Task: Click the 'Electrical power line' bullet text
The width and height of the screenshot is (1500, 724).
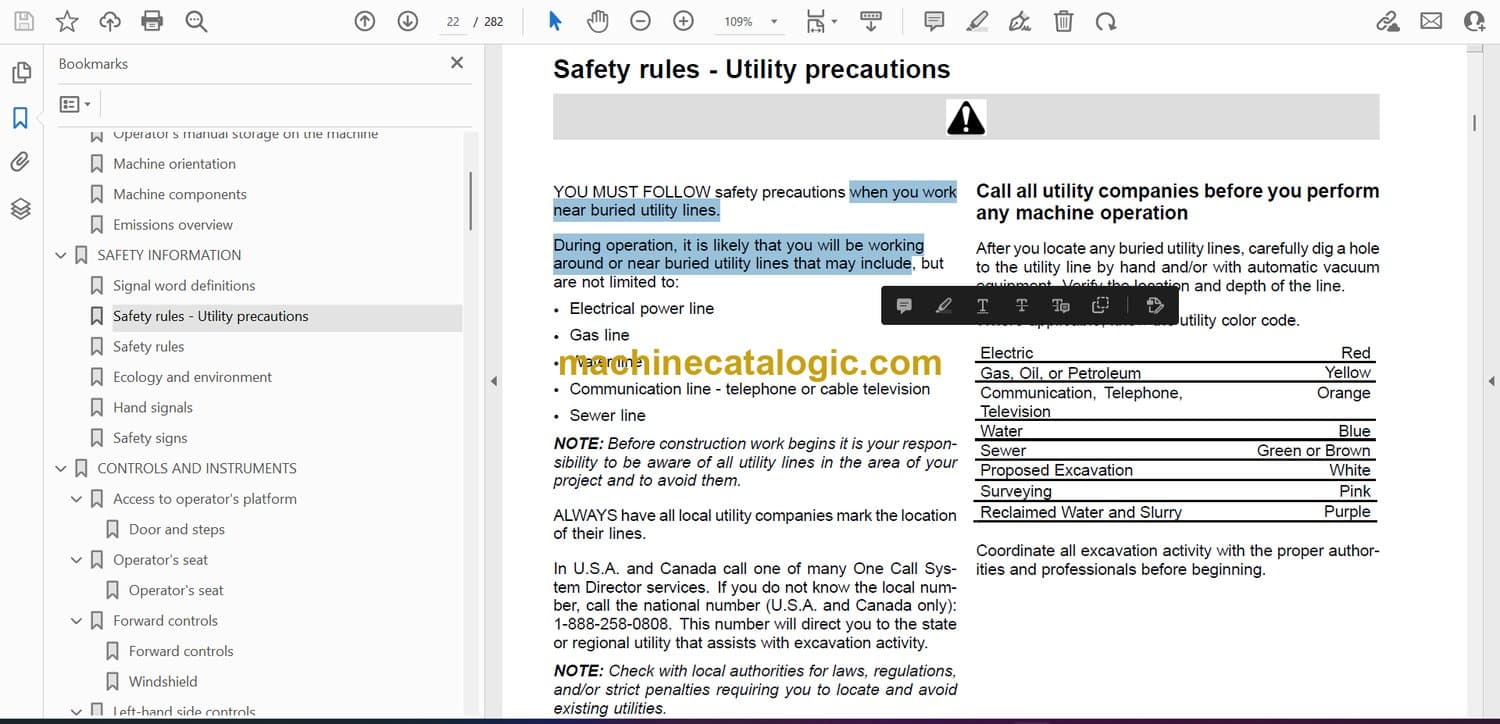Action: [x=642, y=309]
